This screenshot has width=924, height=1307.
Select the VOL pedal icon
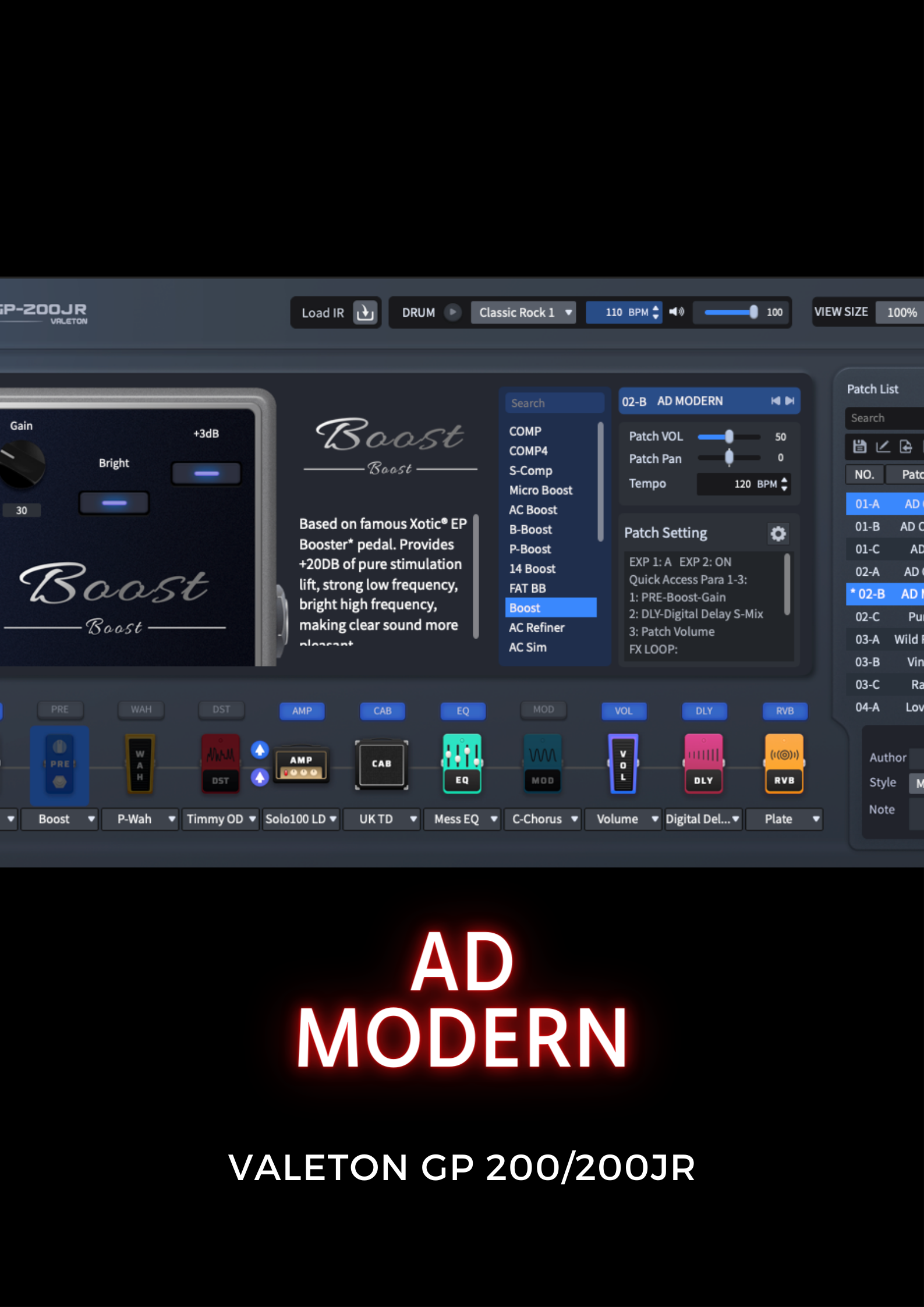tap(623, 764)
